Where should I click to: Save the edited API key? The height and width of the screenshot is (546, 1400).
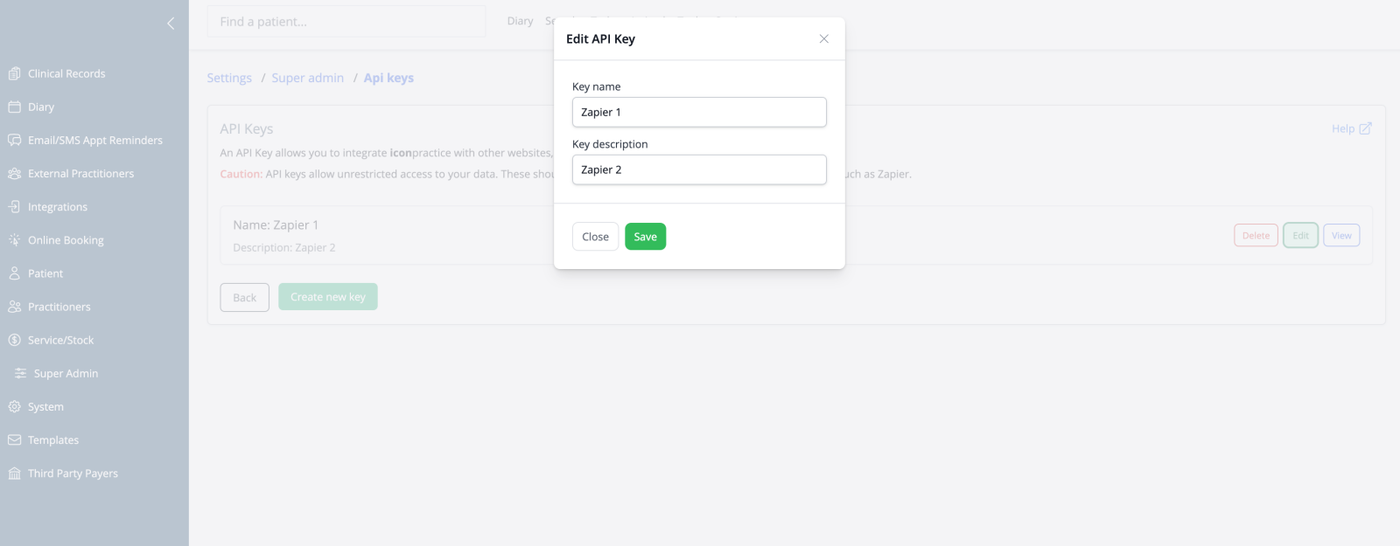pos(645,236)
